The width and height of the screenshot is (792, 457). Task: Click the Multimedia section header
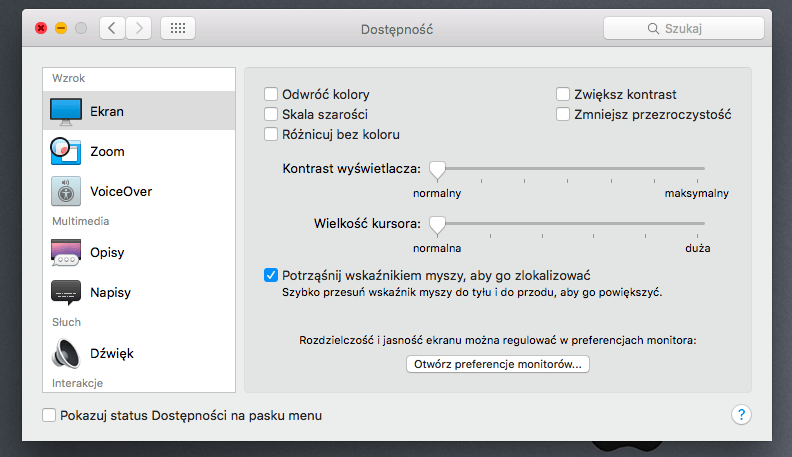click(80, 221)
